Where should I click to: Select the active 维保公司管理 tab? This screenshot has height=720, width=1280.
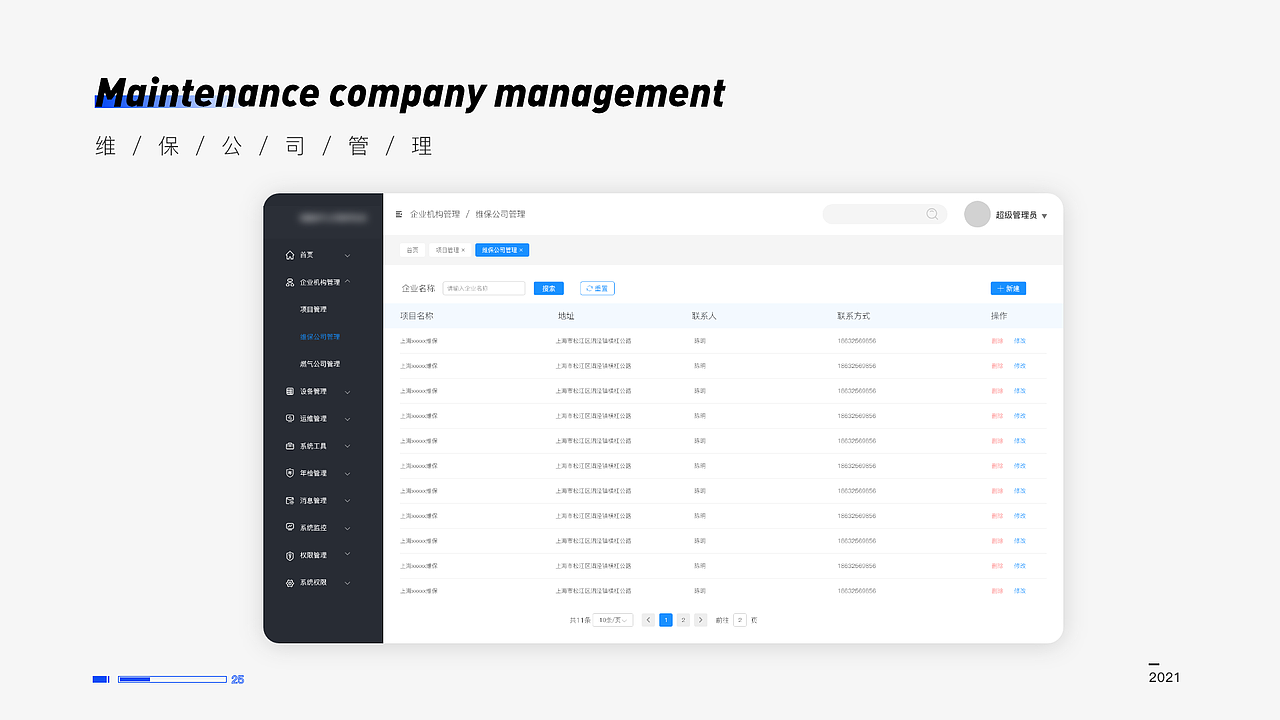(x=502, y=250)
